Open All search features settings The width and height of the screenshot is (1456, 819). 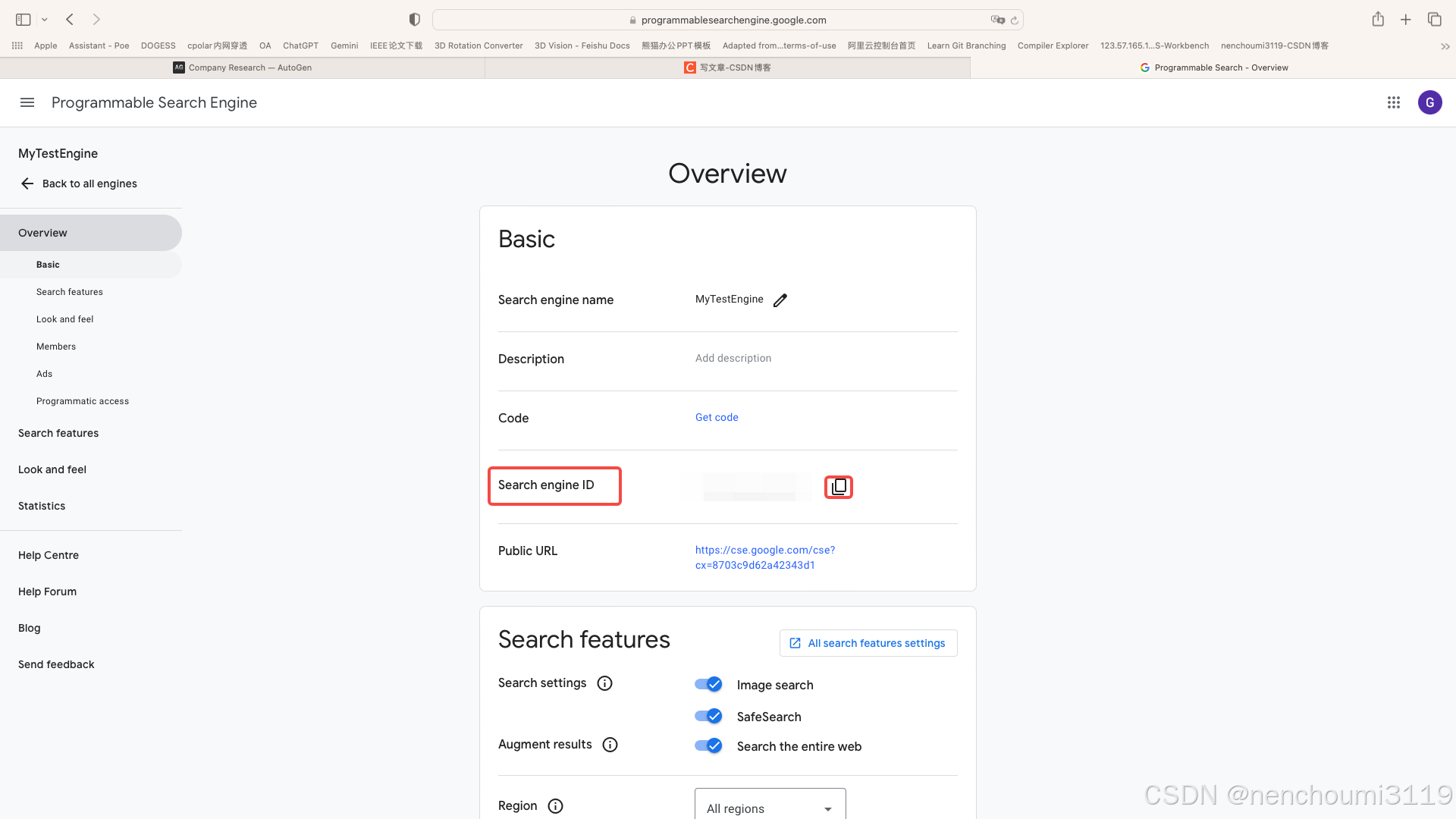[868, 643]
